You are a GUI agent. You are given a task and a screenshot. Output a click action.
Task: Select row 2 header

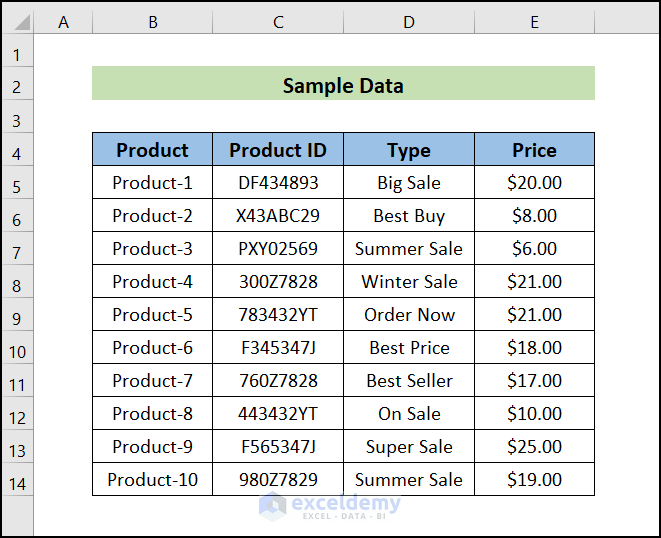pos(17,87)
